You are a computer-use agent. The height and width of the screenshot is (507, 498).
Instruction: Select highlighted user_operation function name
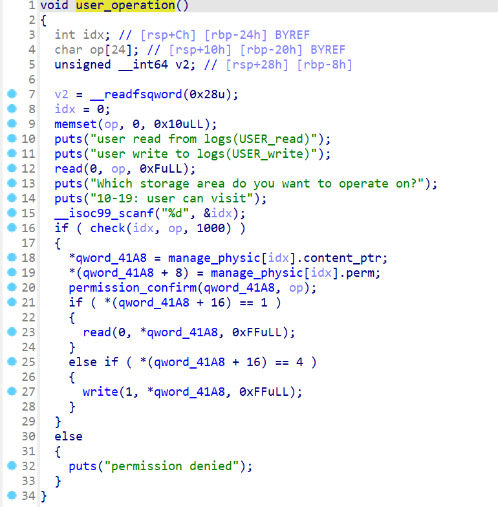pyautogui.click(x=125, y=6)
